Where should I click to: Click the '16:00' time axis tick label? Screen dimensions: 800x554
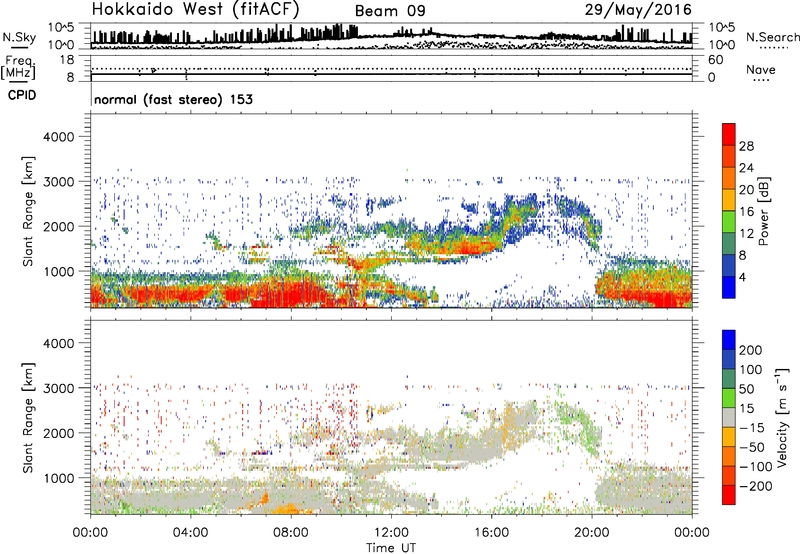[x=492, y=533]
